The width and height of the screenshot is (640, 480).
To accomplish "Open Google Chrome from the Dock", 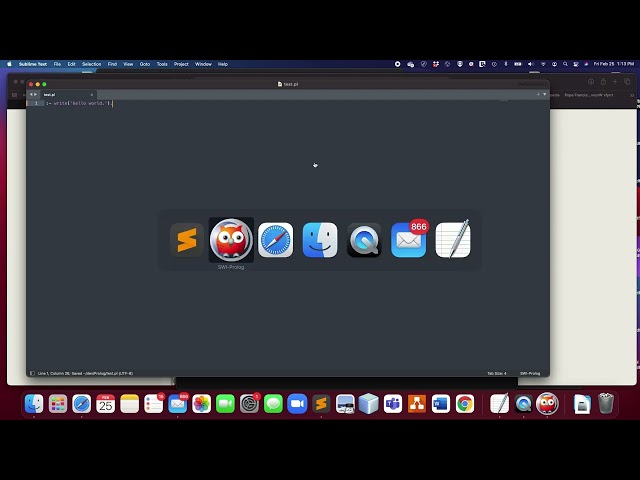I will click(x=465, y=404).
